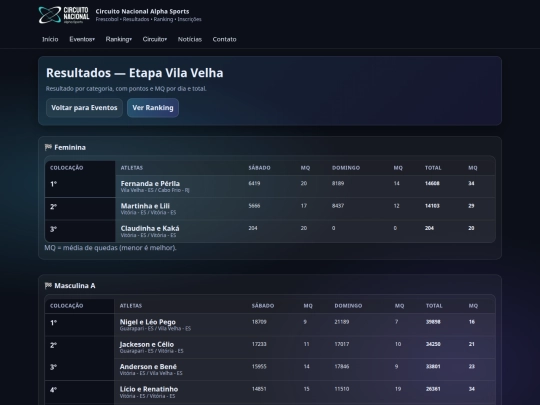Click Fernanda e Pérlla Saturday score 6419

[x=254, y=184]
